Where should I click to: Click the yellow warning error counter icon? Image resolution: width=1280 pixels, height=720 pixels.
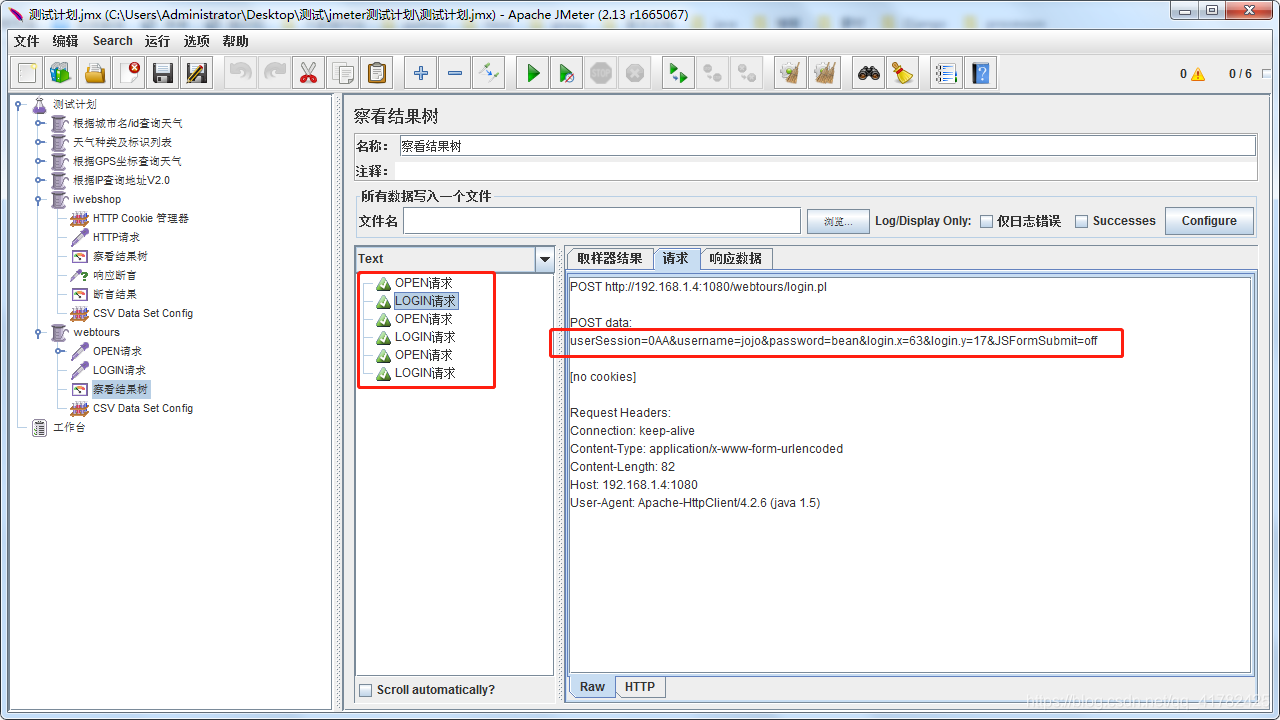[x=1198, y=74]
